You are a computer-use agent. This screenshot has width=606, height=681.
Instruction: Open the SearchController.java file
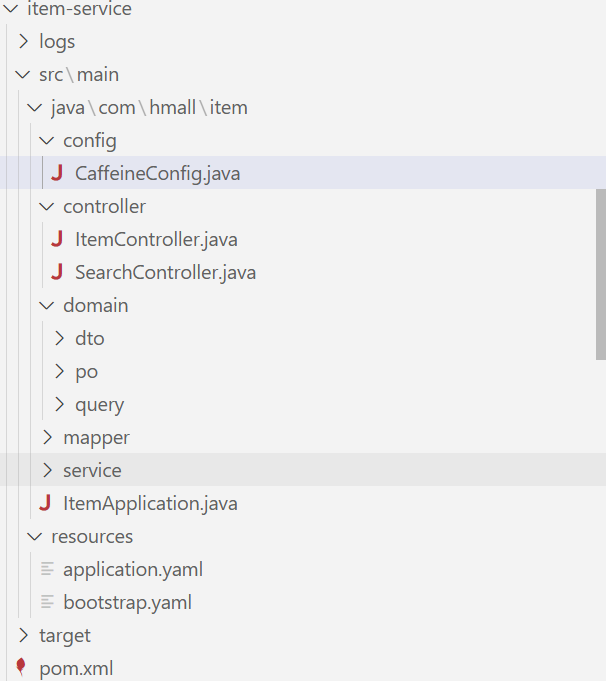(165, 272)
